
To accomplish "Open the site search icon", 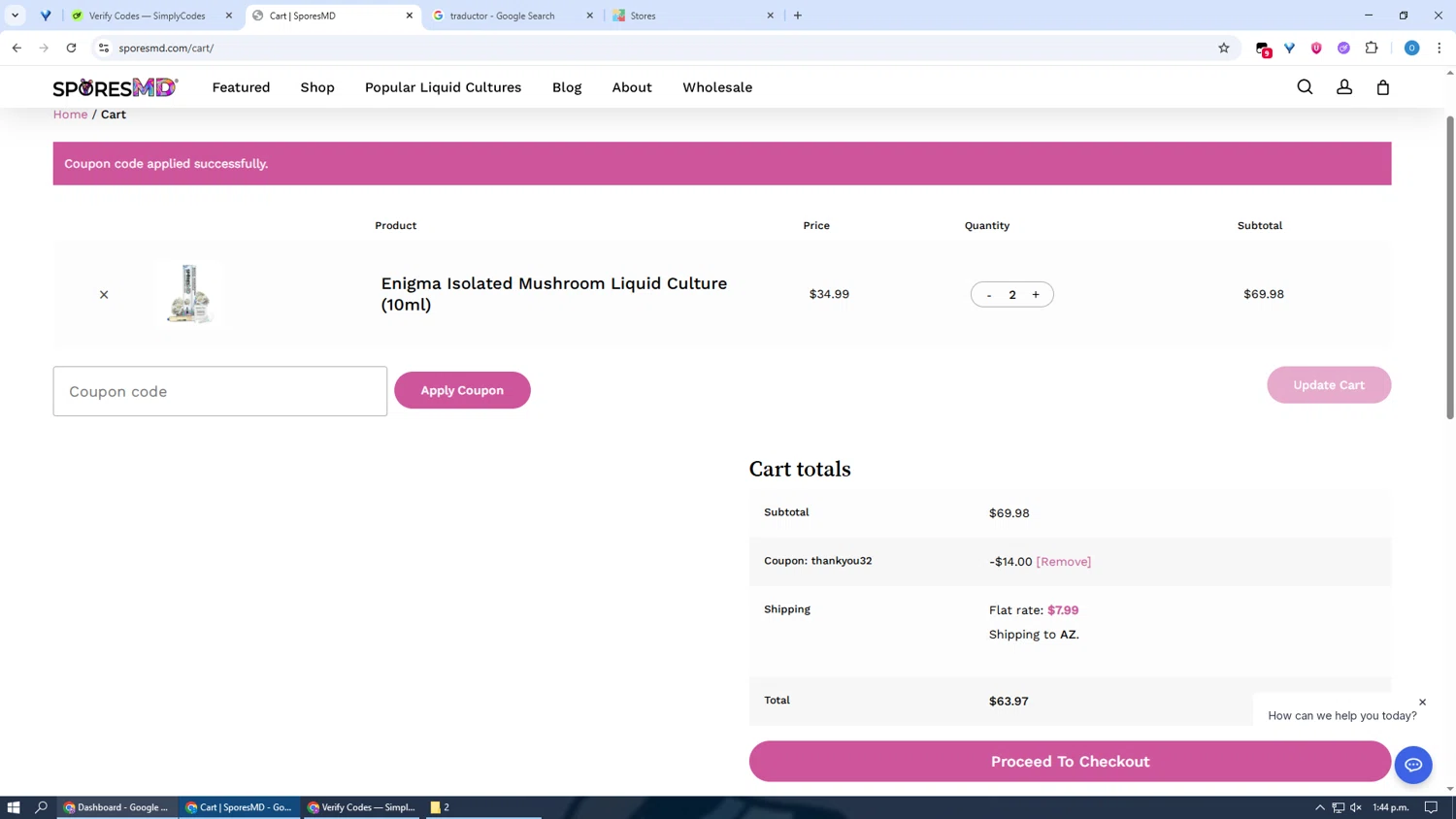I will (1305, 87).
